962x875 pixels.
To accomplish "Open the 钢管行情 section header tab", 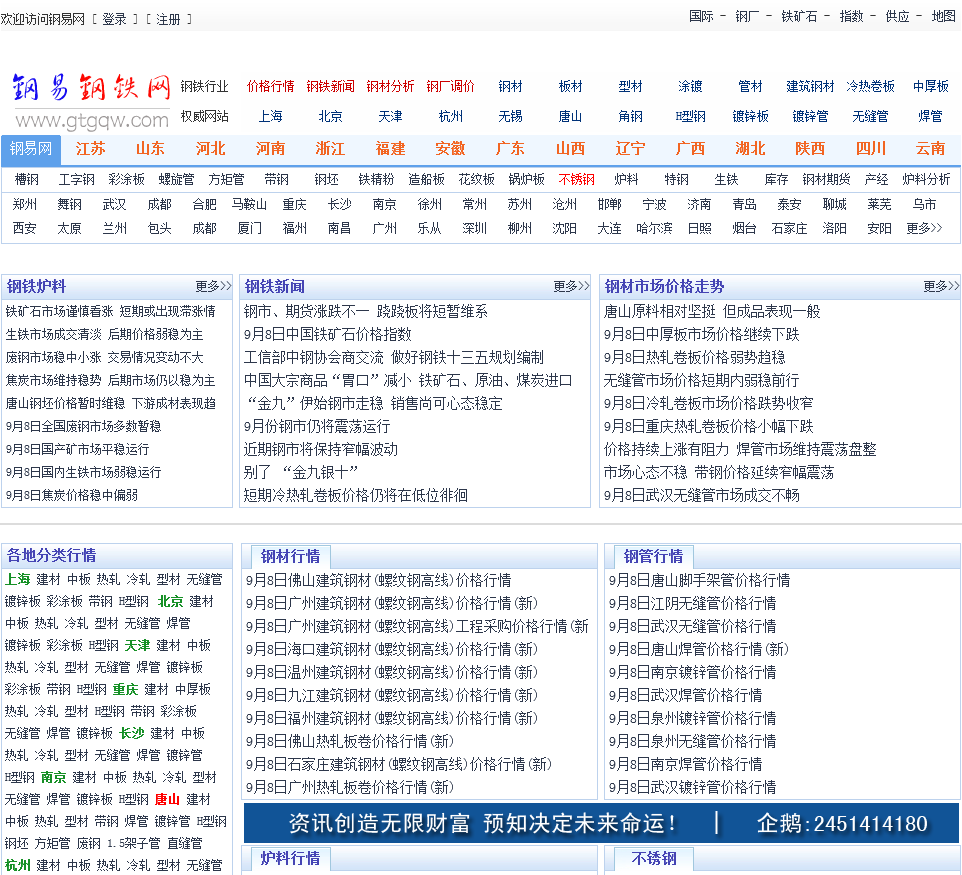I will click(x=653, y=556).
